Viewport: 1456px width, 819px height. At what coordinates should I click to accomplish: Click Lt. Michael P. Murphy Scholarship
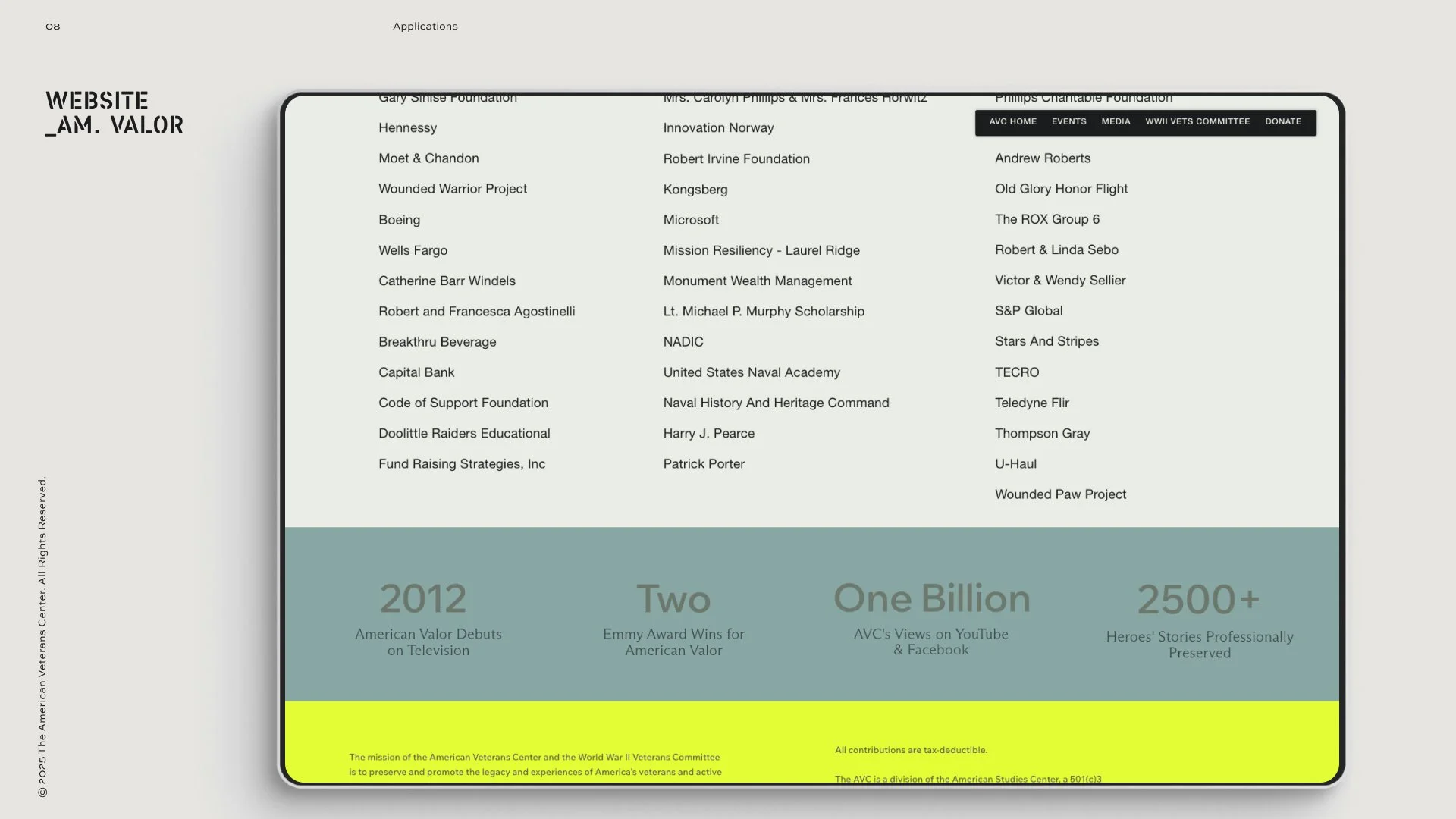(764, 312)
